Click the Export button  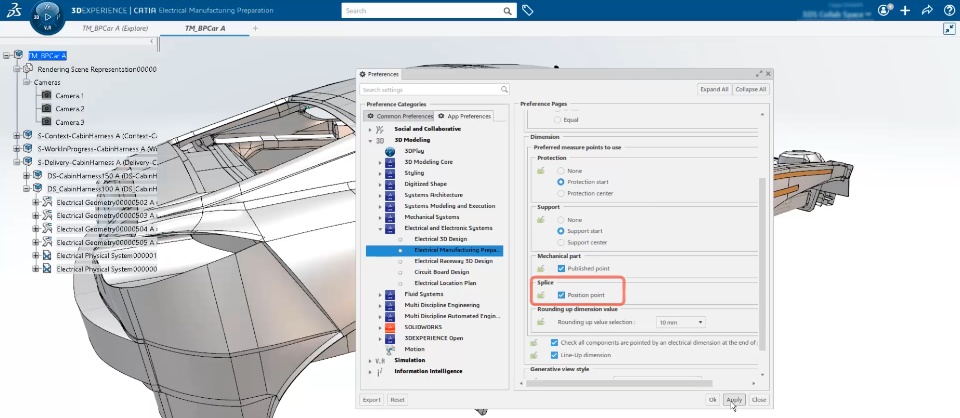pyautogui.click(x=372, y=400)
